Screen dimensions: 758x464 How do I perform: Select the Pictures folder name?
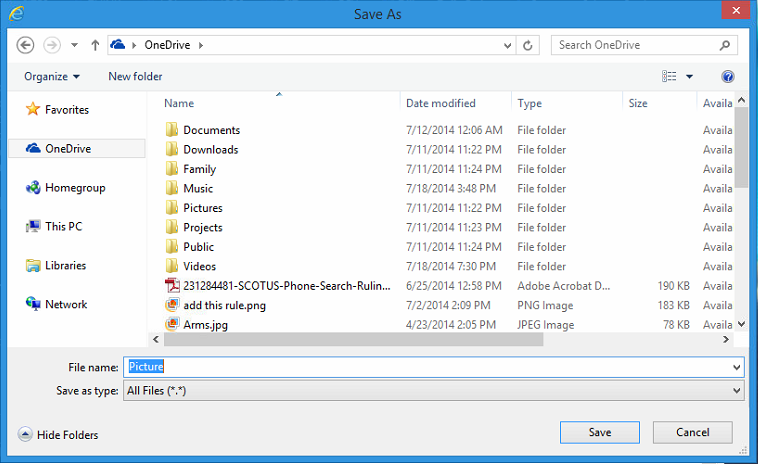click(203, 208)
